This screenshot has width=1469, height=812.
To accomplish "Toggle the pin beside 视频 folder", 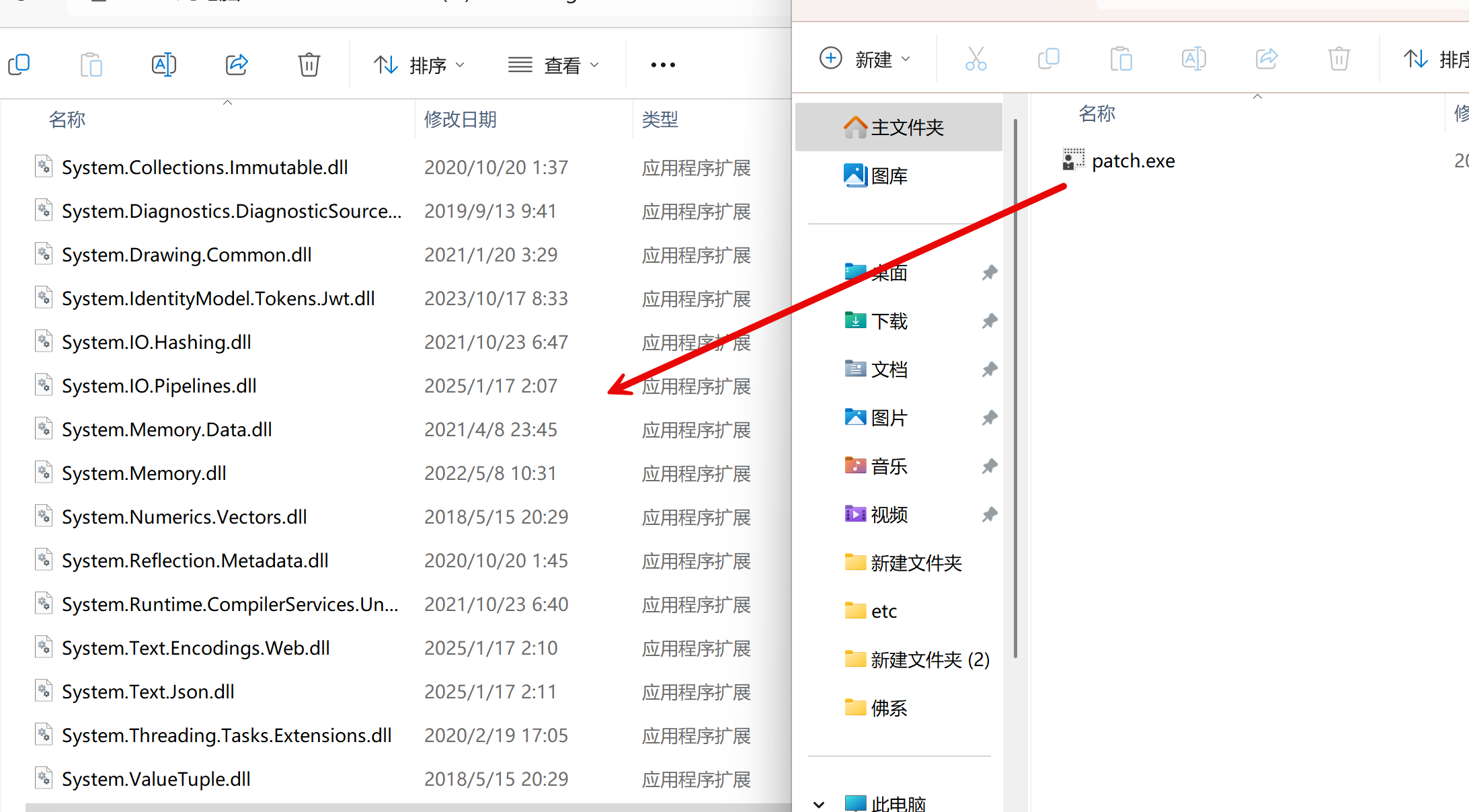I will tap(989, 515).
